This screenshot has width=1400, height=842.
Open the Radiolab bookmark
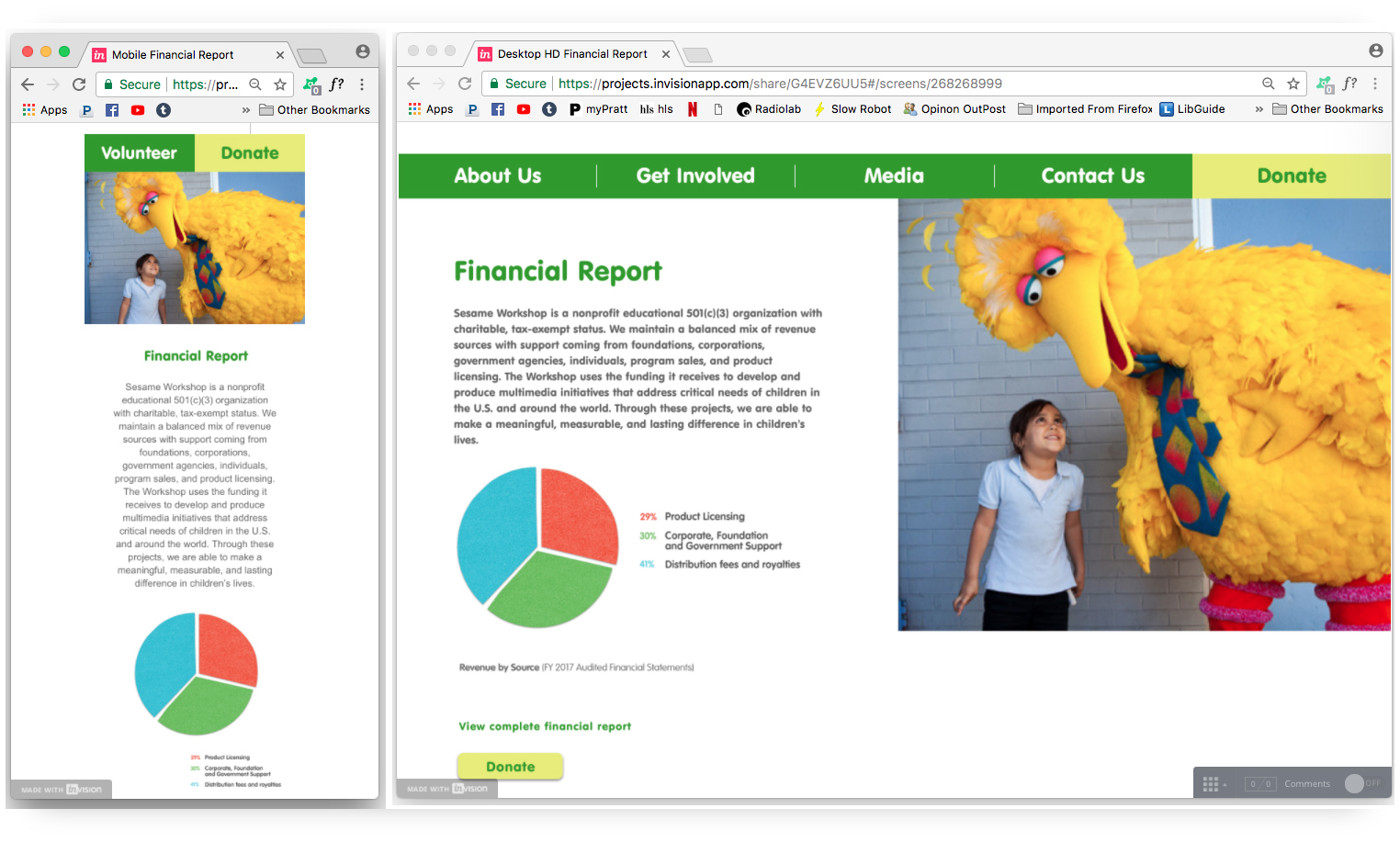coord(769,109)
